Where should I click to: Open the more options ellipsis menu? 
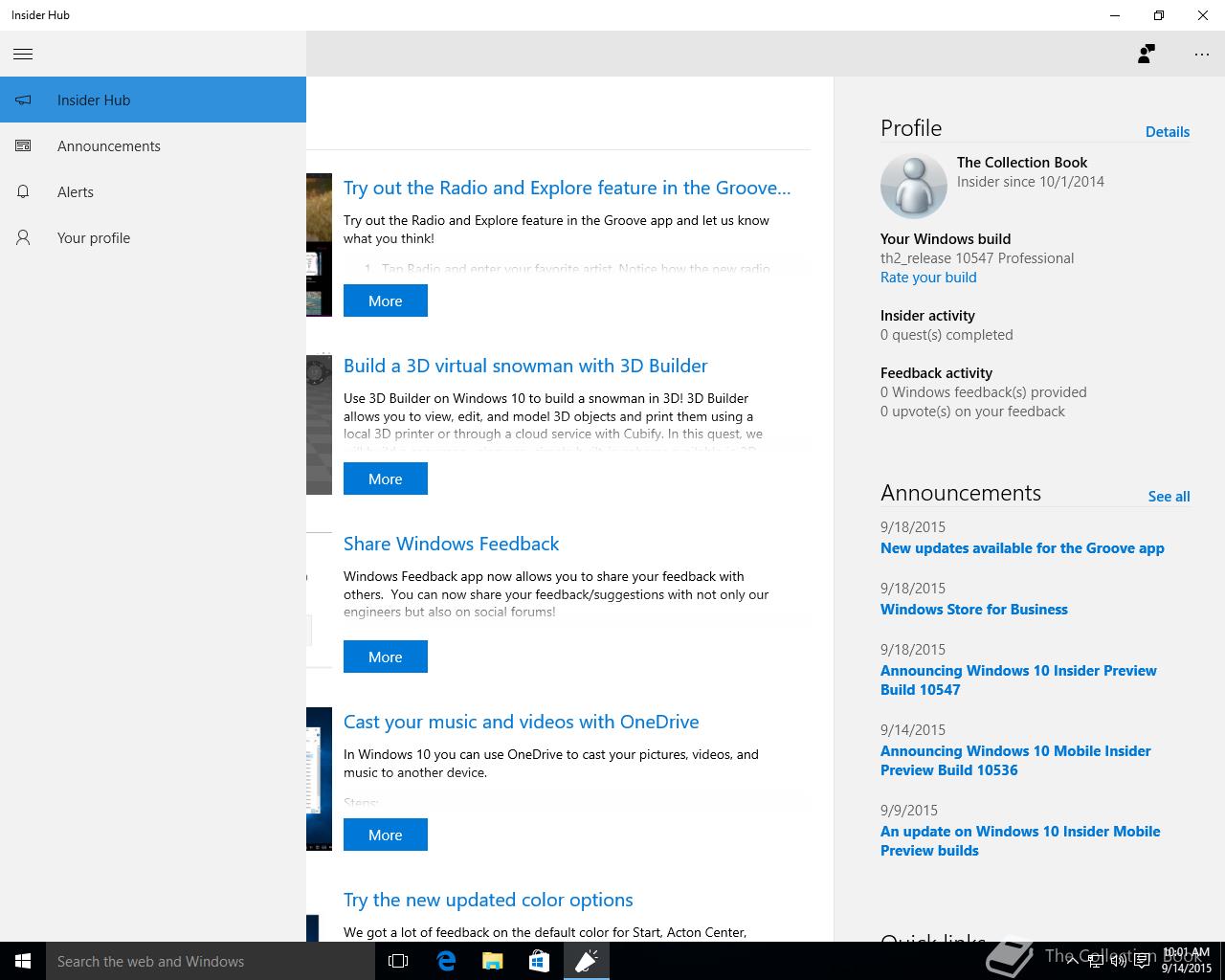(x=1202, y=55)
